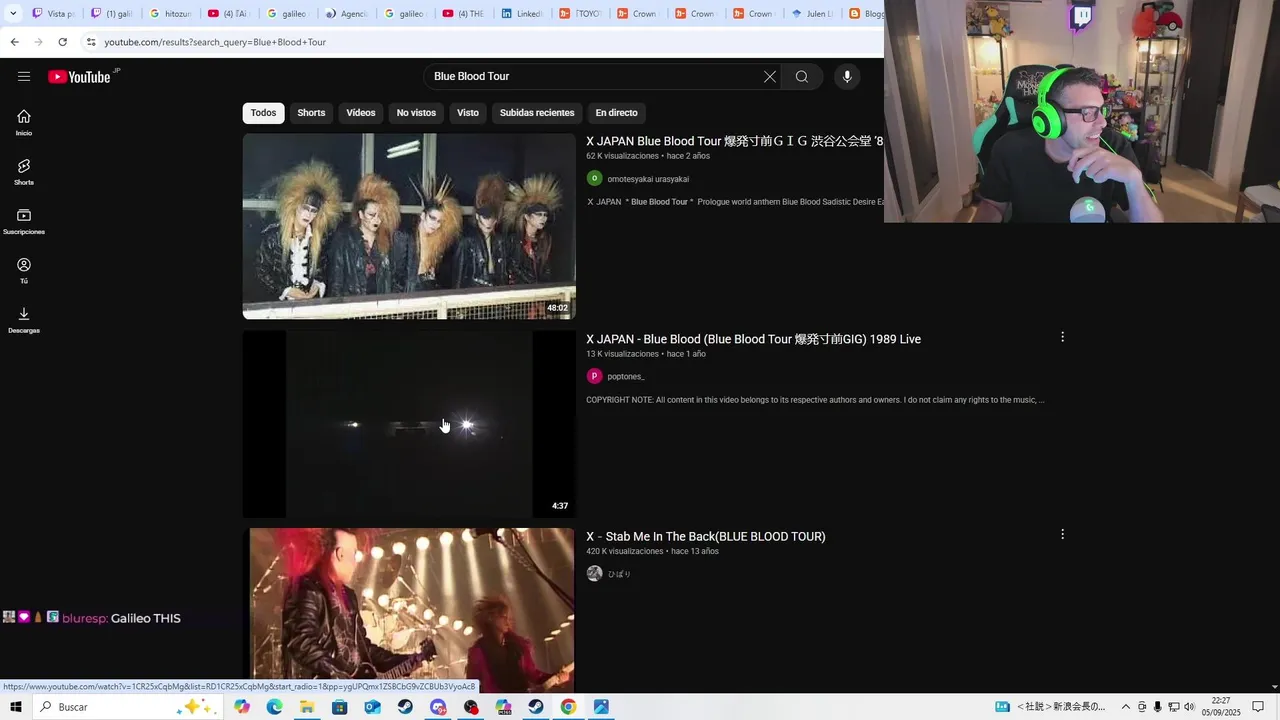The image size is (1280, 720).
Task: Open Outlook from the taskbar
Action: point(372,707)
